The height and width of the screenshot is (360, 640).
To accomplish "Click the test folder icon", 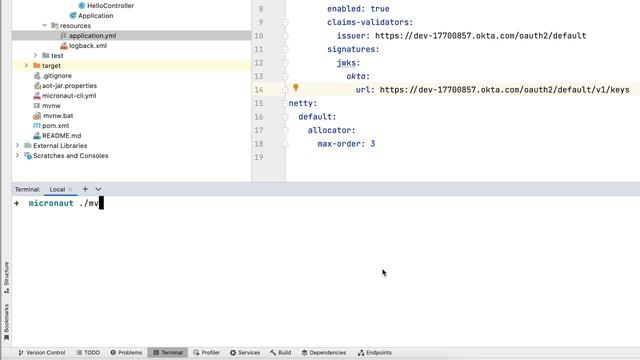I will point(46,56).
